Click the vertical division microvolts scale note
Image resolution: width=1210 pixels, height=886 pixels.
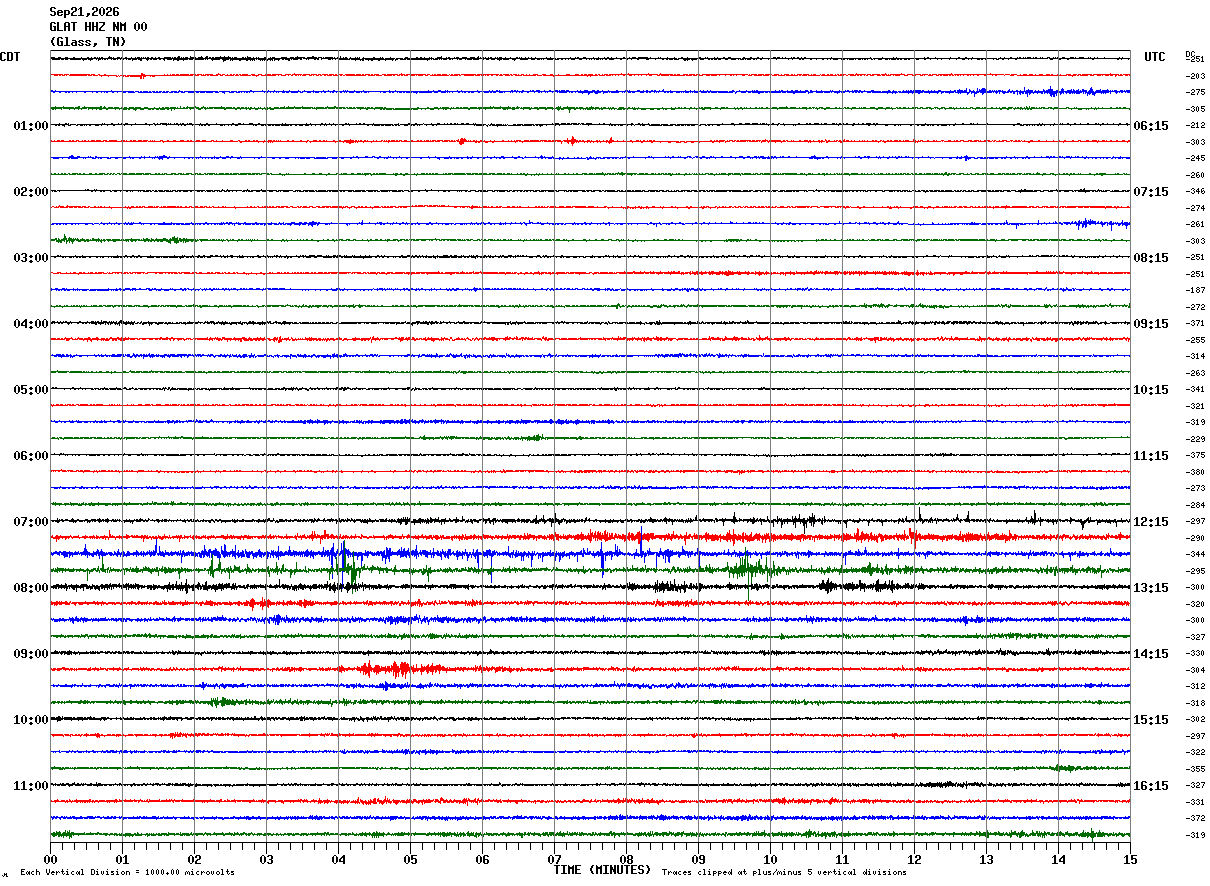click(127, 872)
